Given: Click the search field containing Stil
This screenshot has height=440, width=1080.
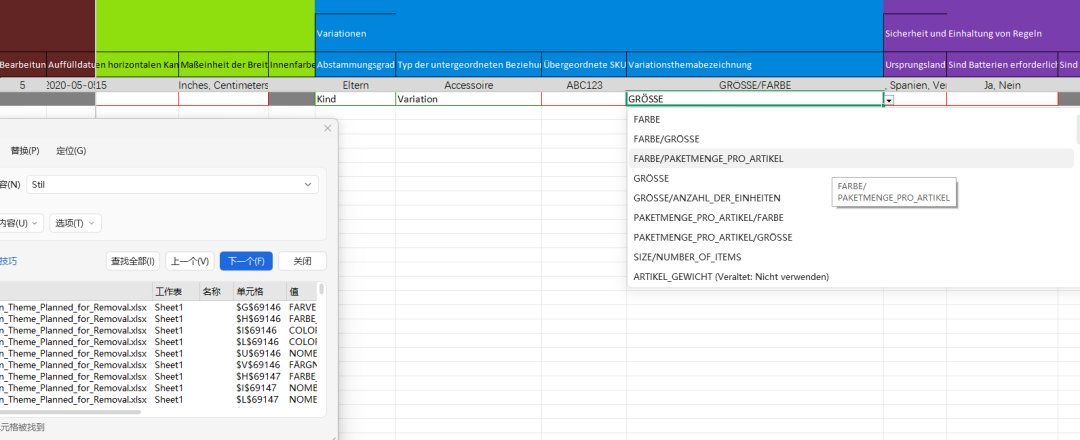Looking at the screenshot, I should click(x=172, y=185).
